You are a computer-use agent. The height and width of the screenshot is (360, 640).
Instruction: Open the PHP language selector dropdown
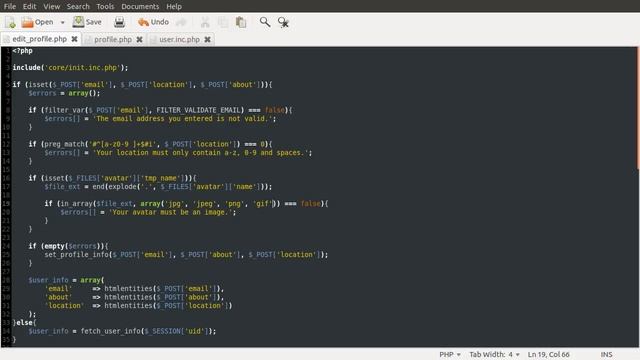pyautogui.click(x=450, y=354)
